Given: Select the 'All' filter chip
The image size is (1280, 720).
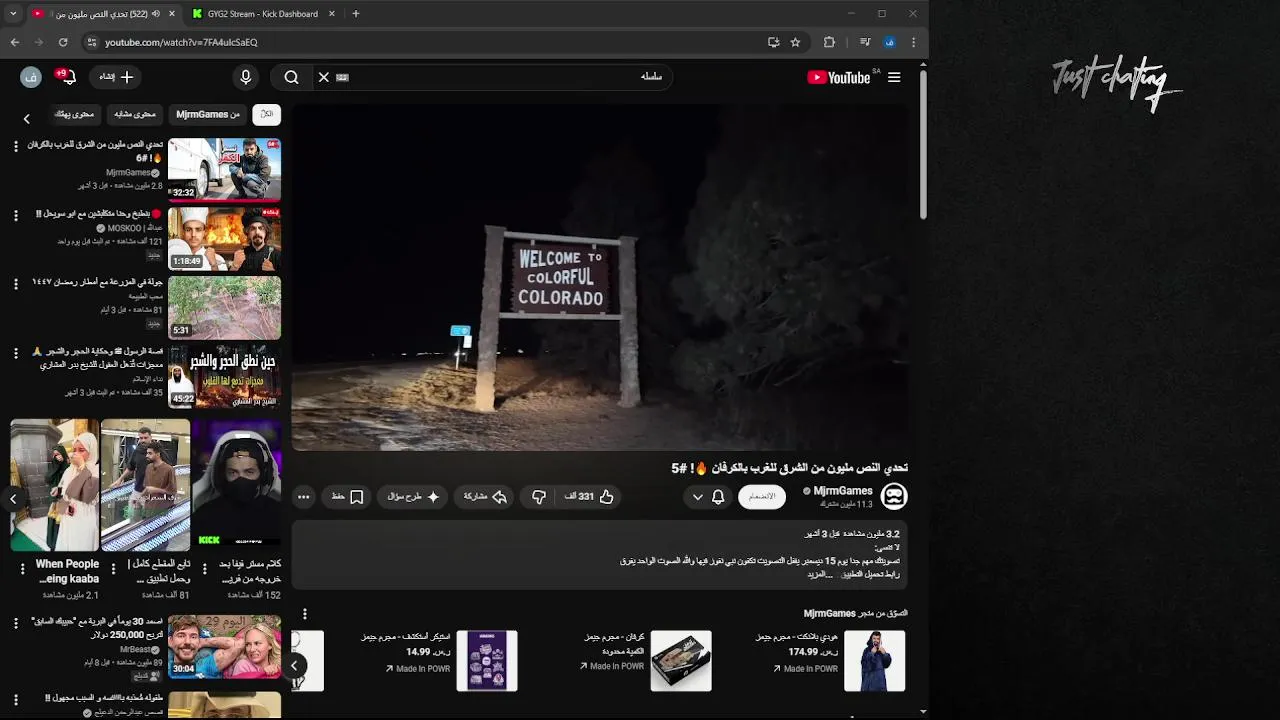Looking at the screenshot, I should (x=267, y=114).
